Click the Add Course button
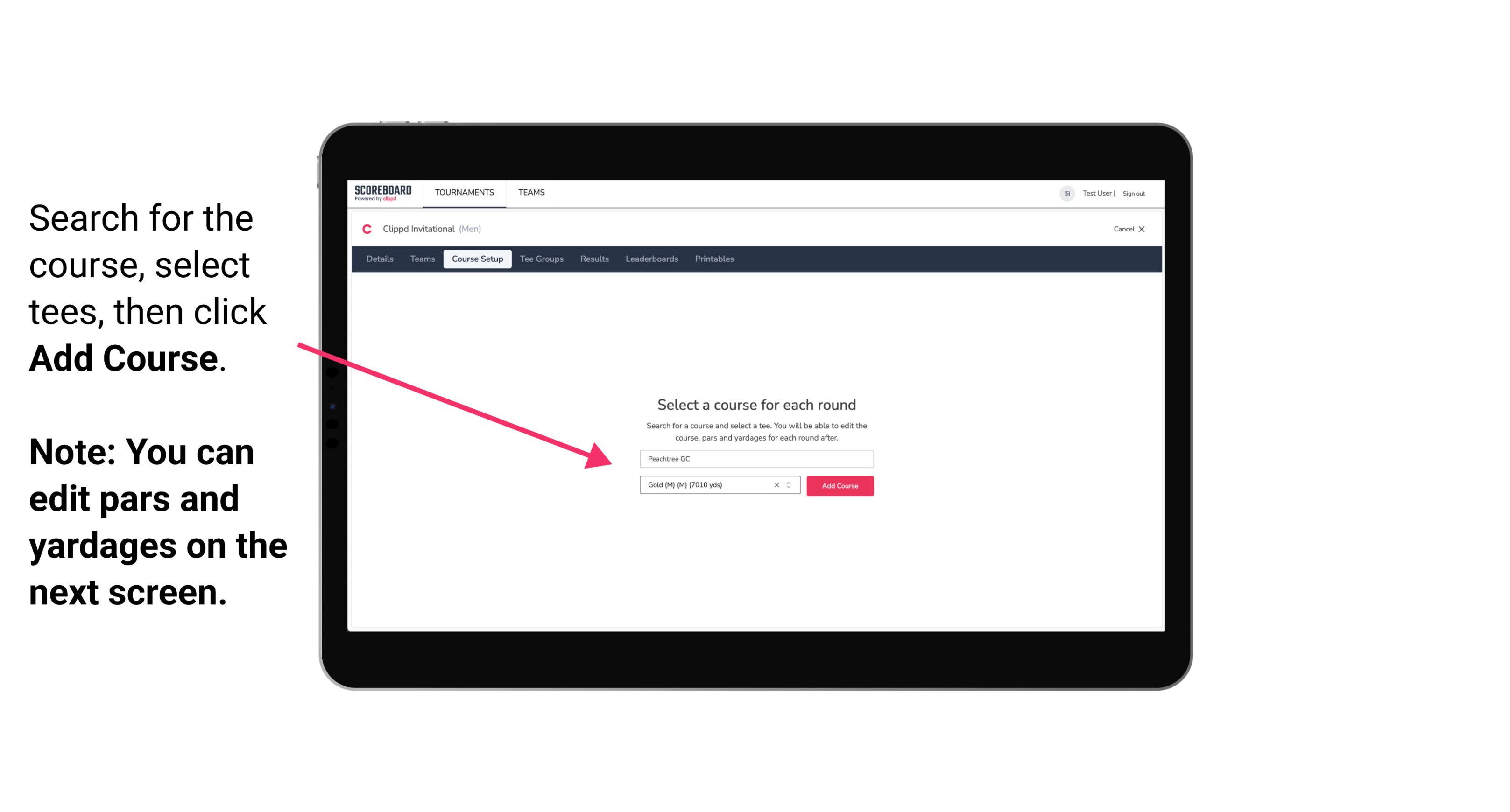1510x812 pixels. (840, 486)
